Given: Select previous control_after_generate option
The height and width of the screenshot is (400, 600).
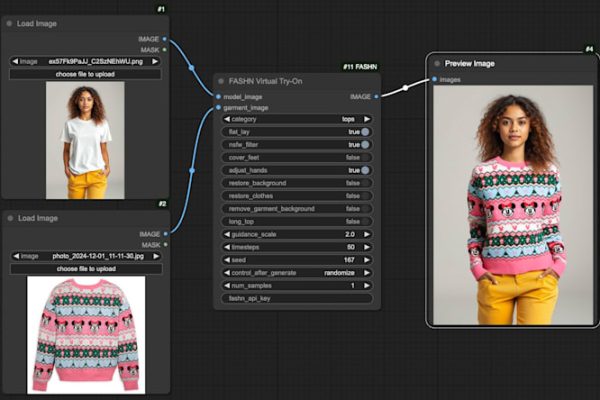Looking at the screenshot, I should [x=227, y=273].
